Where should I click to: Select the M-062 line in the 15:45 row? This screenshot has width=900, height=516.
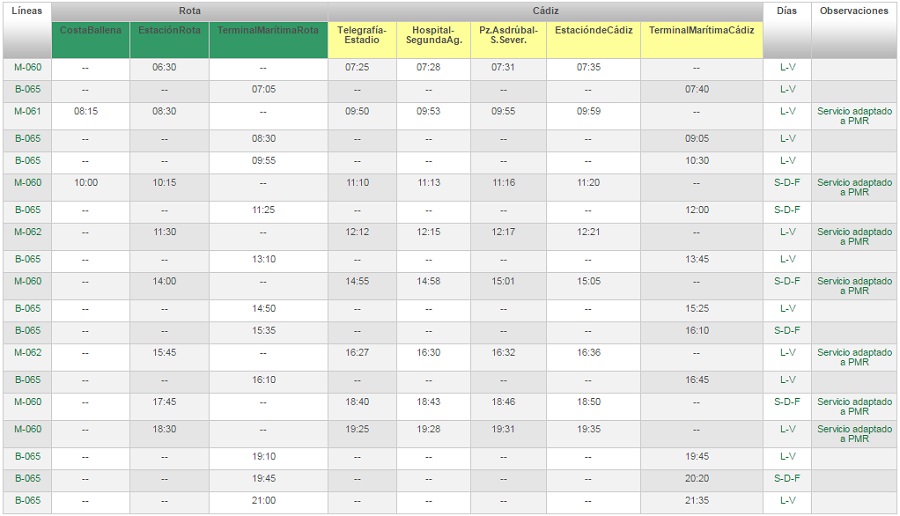pos(27,353)
